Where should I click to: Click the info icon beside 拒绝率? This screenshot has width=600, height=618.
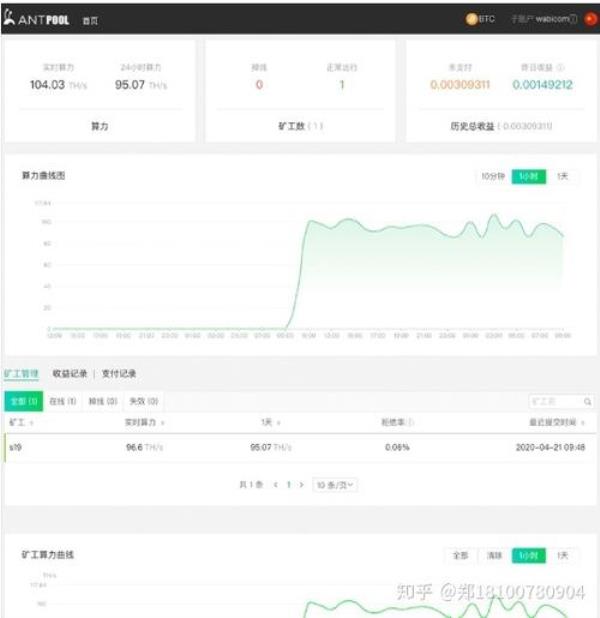tap(410, 423)
